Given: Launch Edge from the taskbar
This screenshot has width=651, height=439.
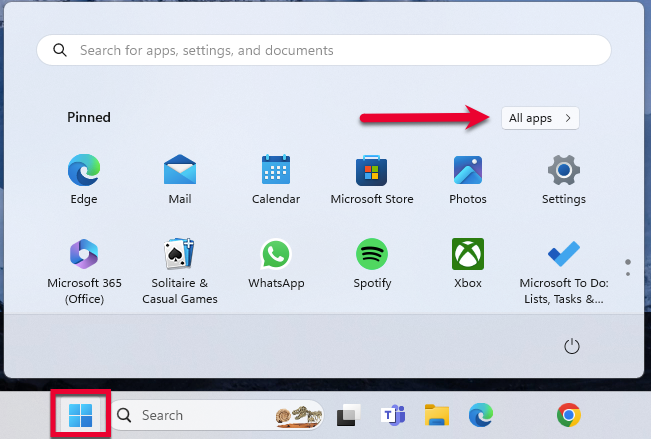Looking at the screenshot, I should click(x=481, y=415).
